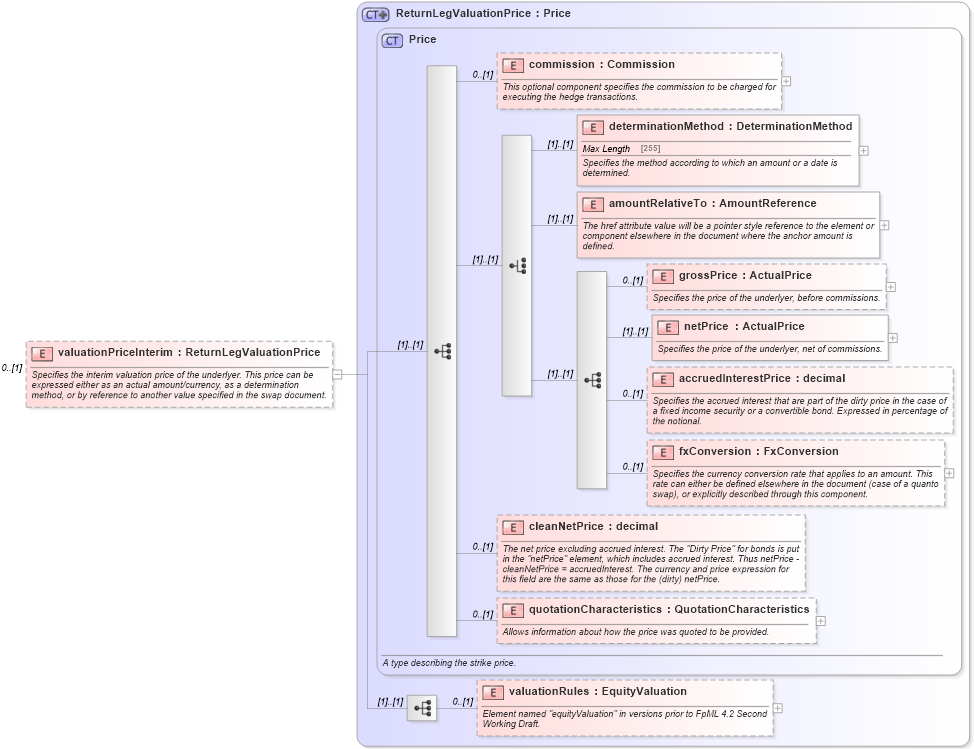Click the [1]..[1] cardinality before netPrice
Screen dimensions: 974x749
click(635, 332)
